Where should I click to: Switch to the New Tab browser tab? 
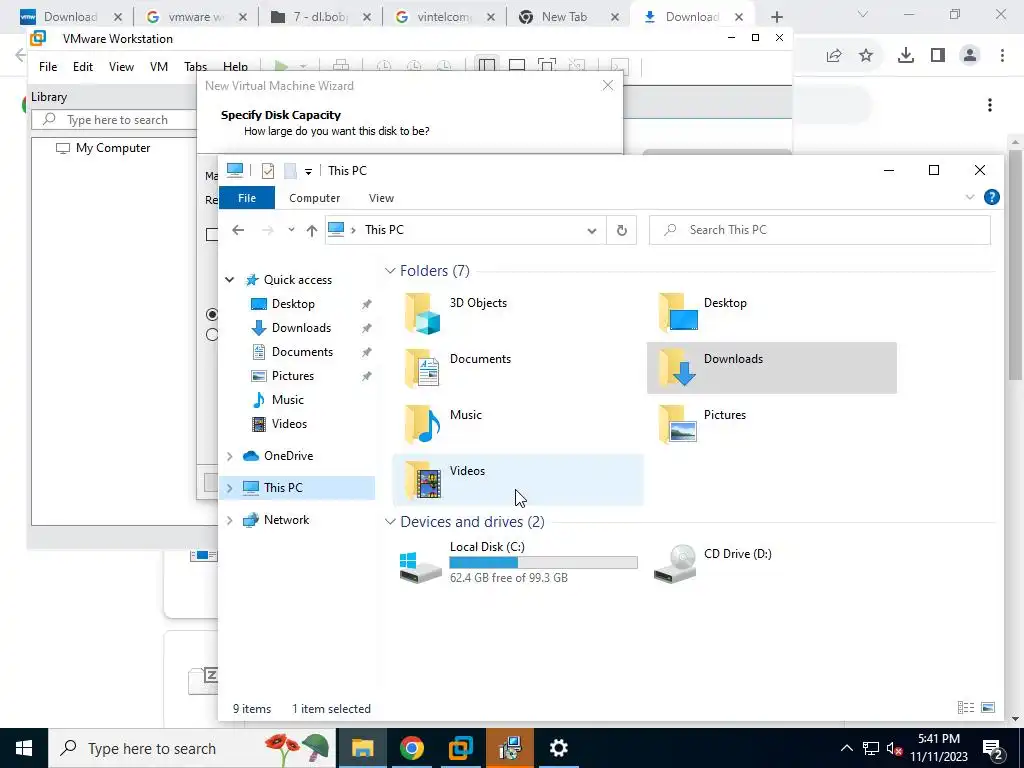[565, 17]
